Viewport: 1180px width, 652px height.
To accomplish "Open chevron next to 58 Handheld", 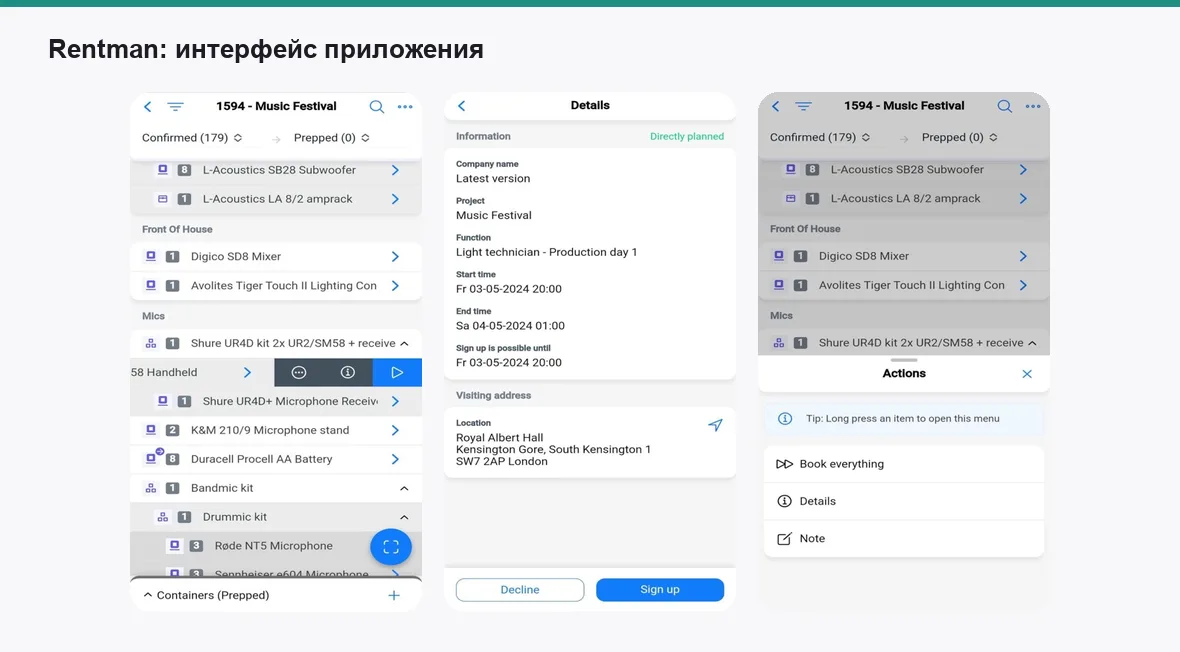I will (x=247, y=372).
